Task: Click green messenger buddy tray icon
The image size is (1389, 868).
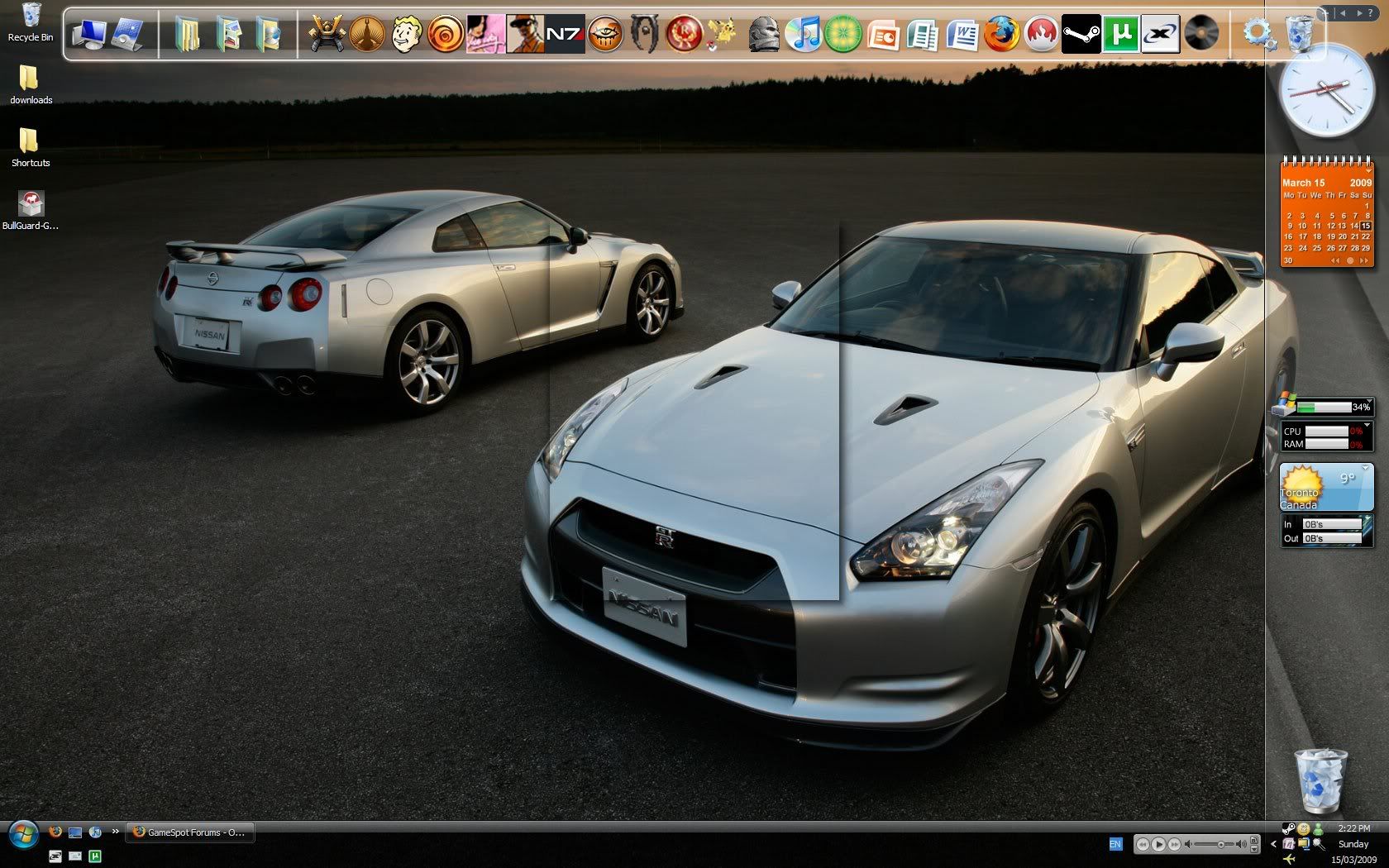Action: tap(1318, 828)
